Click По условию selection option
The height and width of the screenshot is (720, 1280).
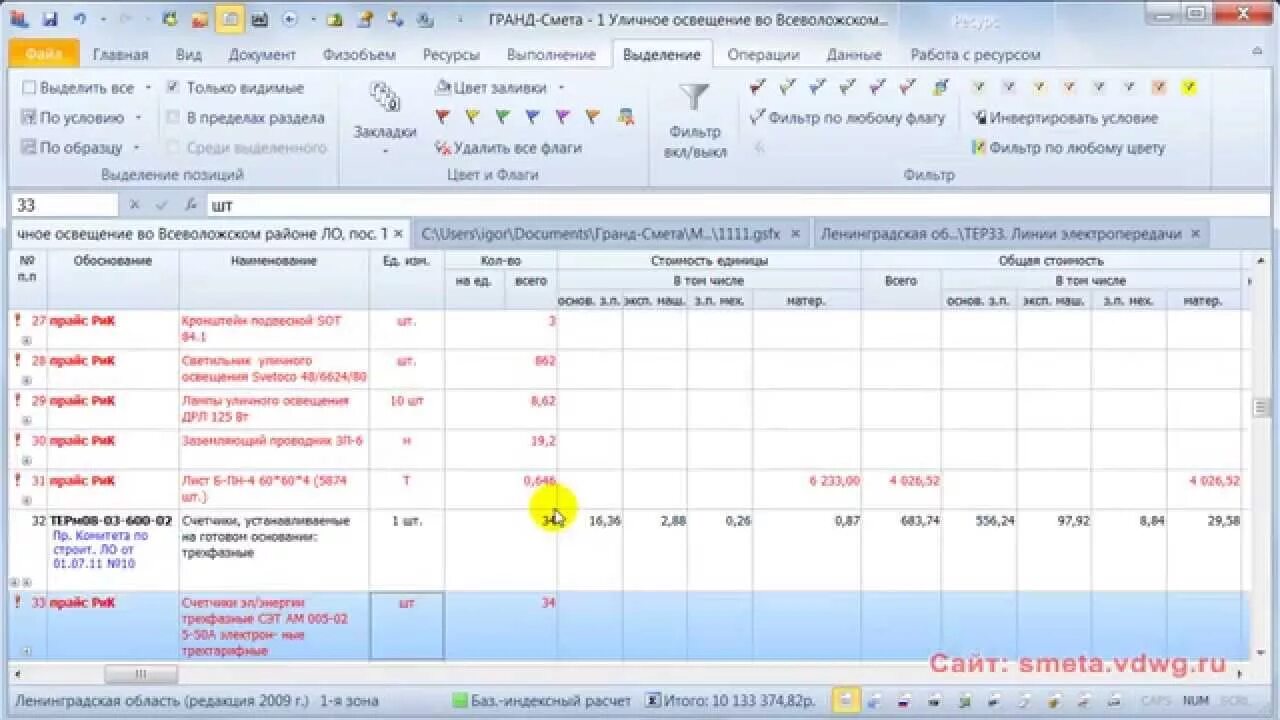click(72, 117)
